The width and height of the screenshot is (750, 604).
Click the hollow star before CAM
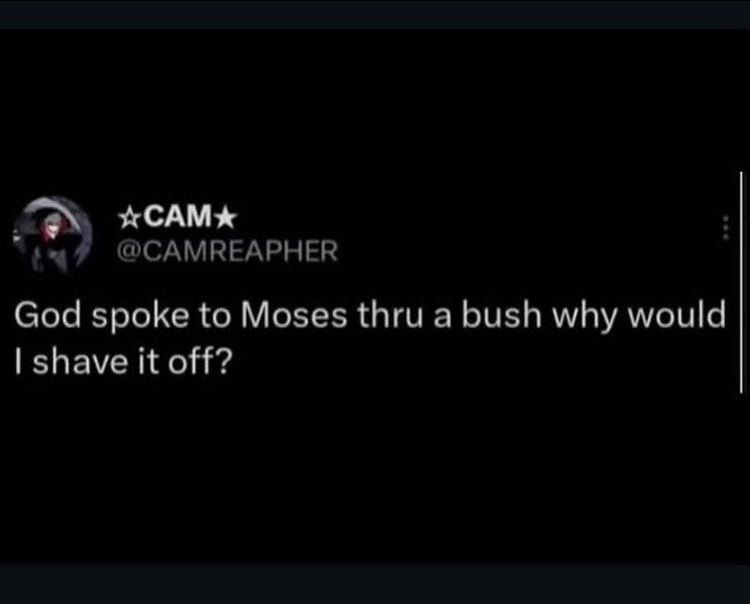[129, 215]
